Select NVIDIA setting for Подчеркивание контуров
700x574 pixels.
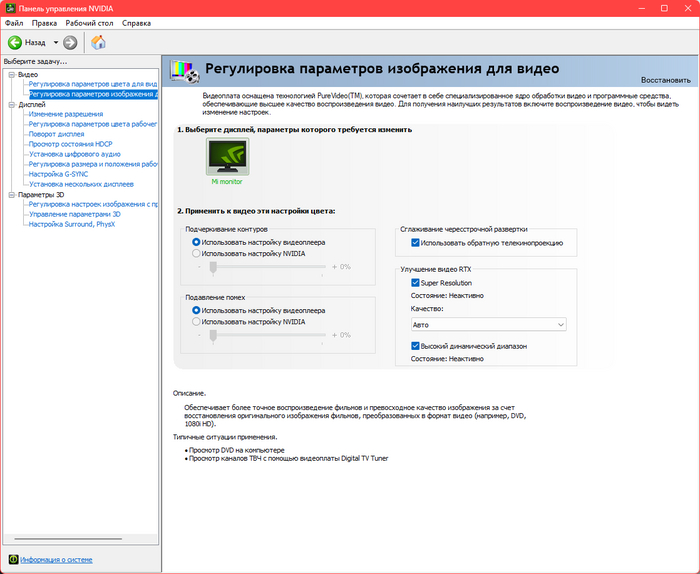tap(196, 254)
